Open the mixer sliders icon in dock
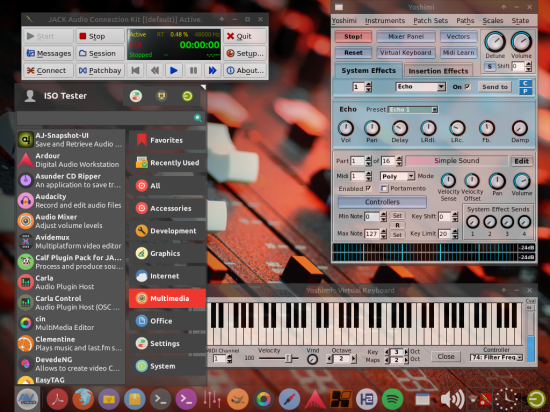The height and width of the screenshot is (412, 550). (212, 399)
